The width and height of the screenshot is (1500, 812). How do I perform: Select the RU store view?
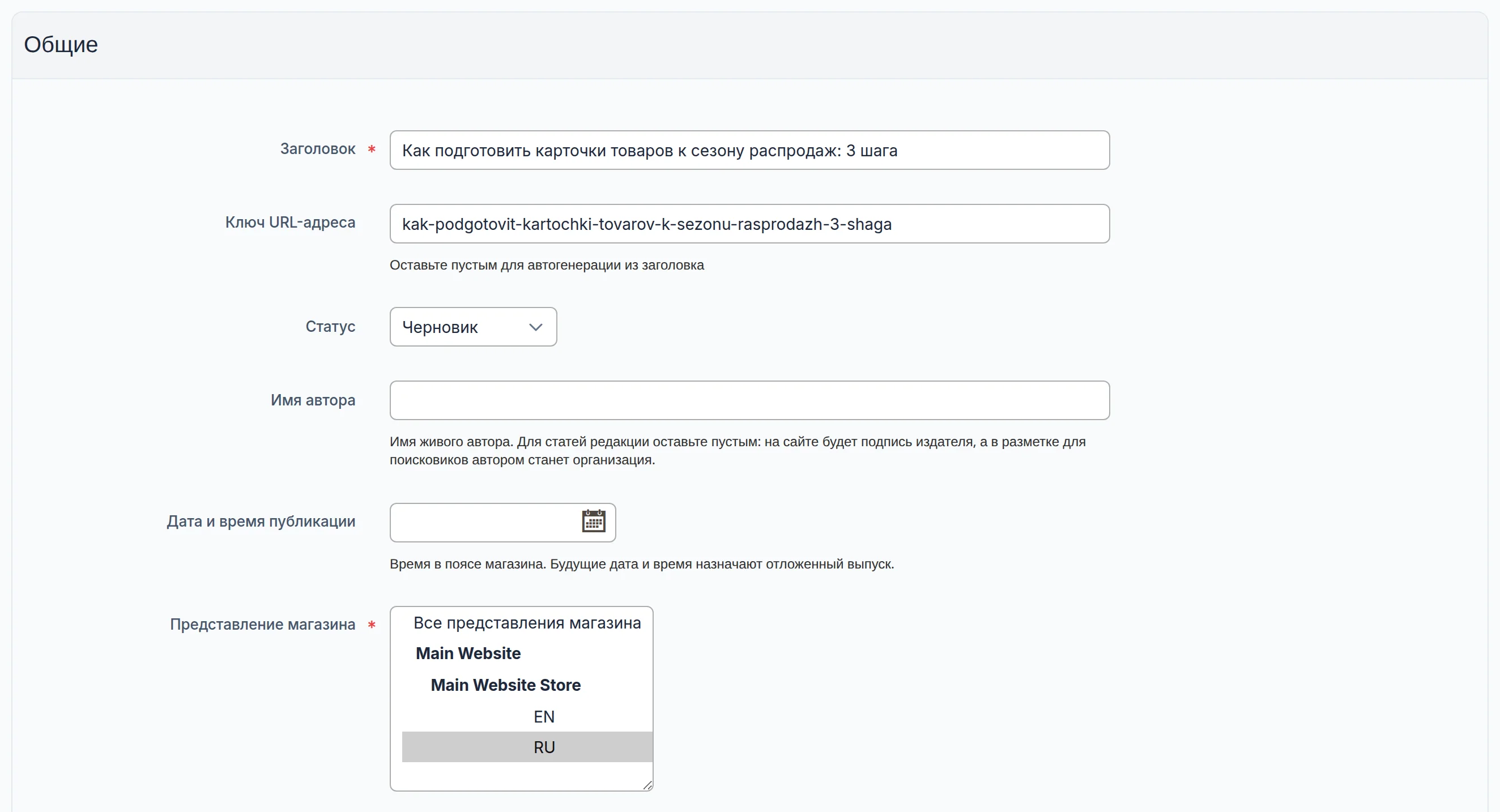pos(527,747)
